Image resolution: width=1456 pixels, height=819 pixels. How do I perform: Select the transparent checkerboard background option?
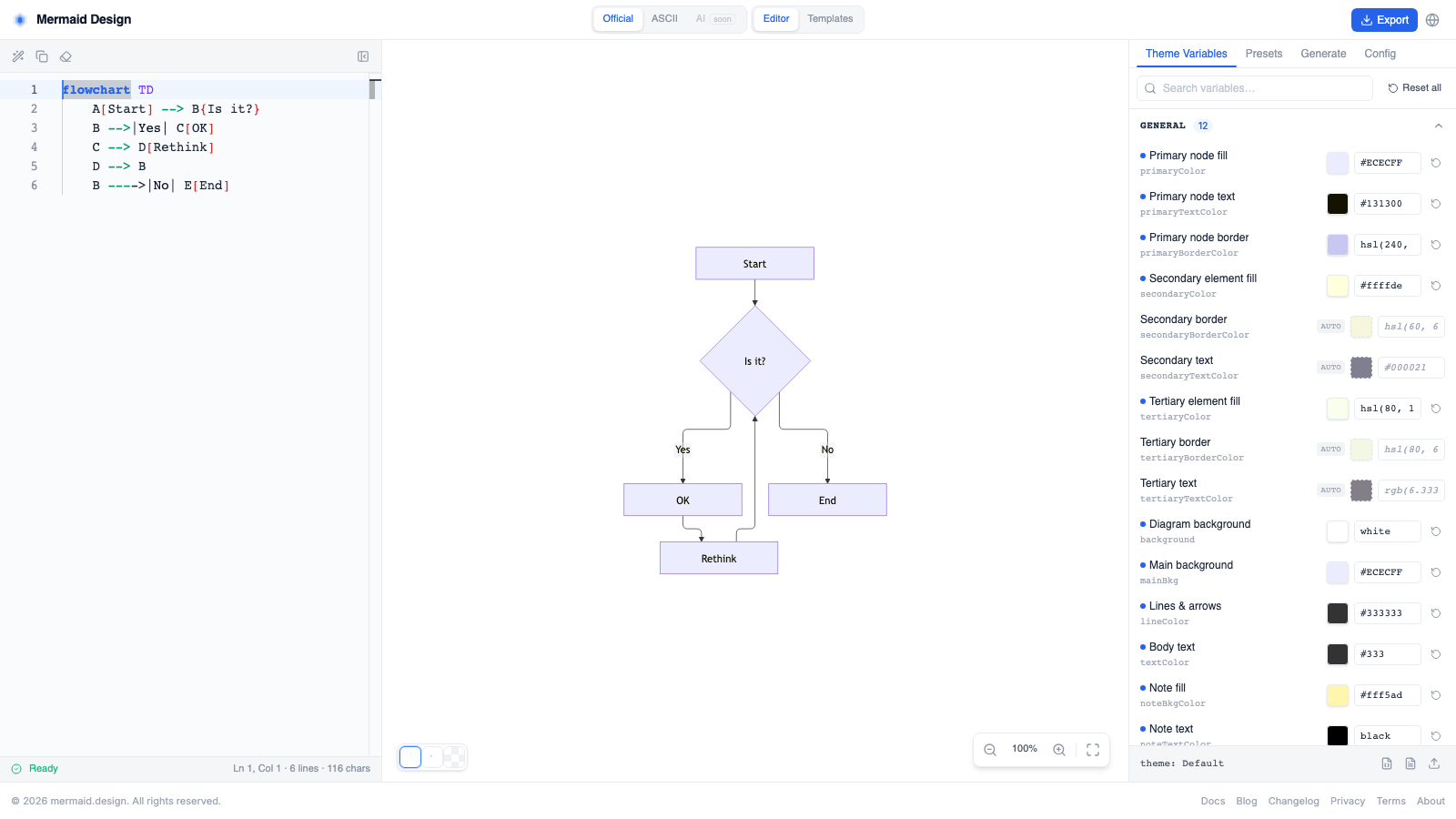454,757
